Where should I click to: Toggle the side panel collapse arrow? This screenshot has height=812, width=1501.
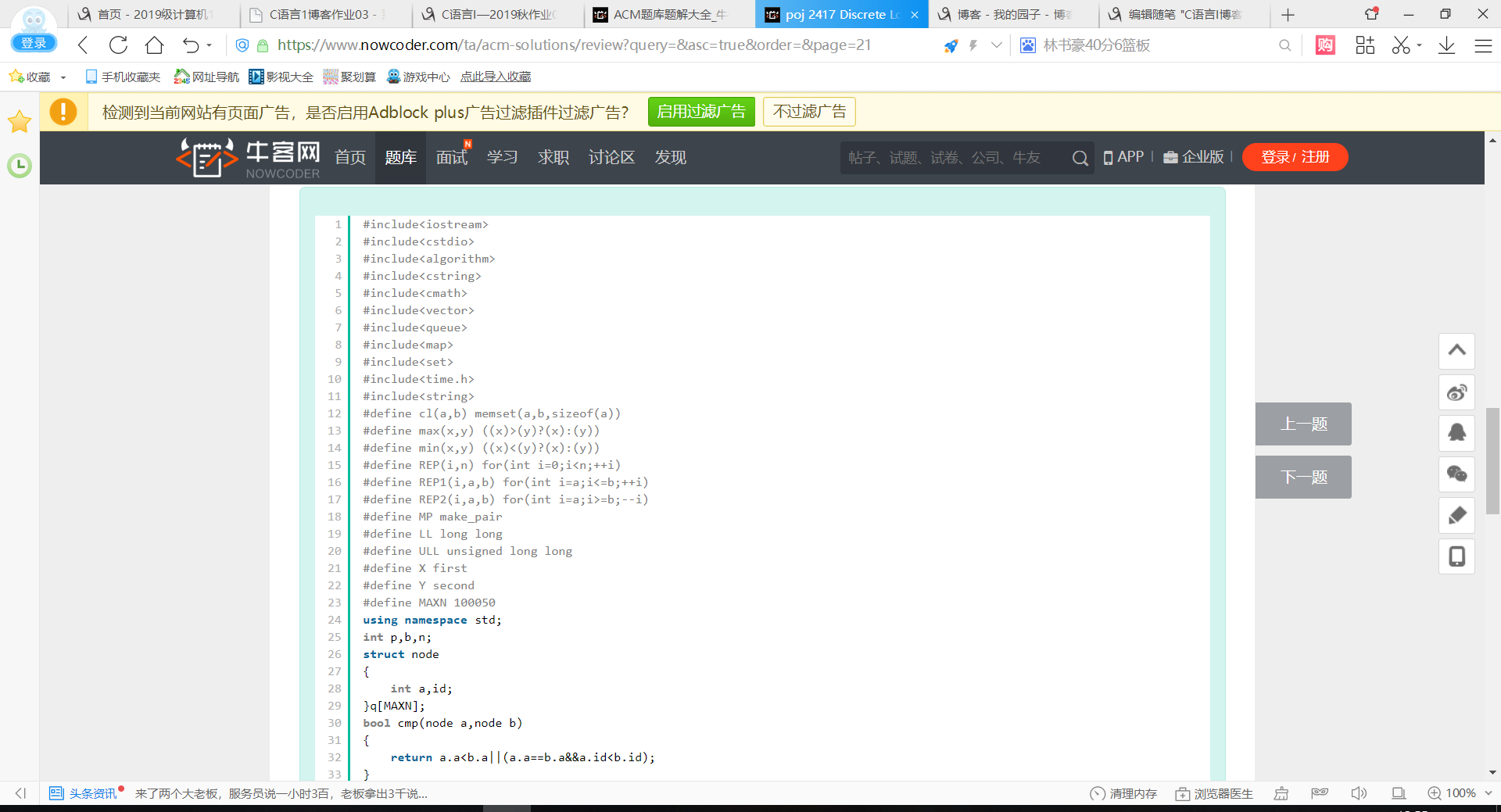click(x=20, y=793)
